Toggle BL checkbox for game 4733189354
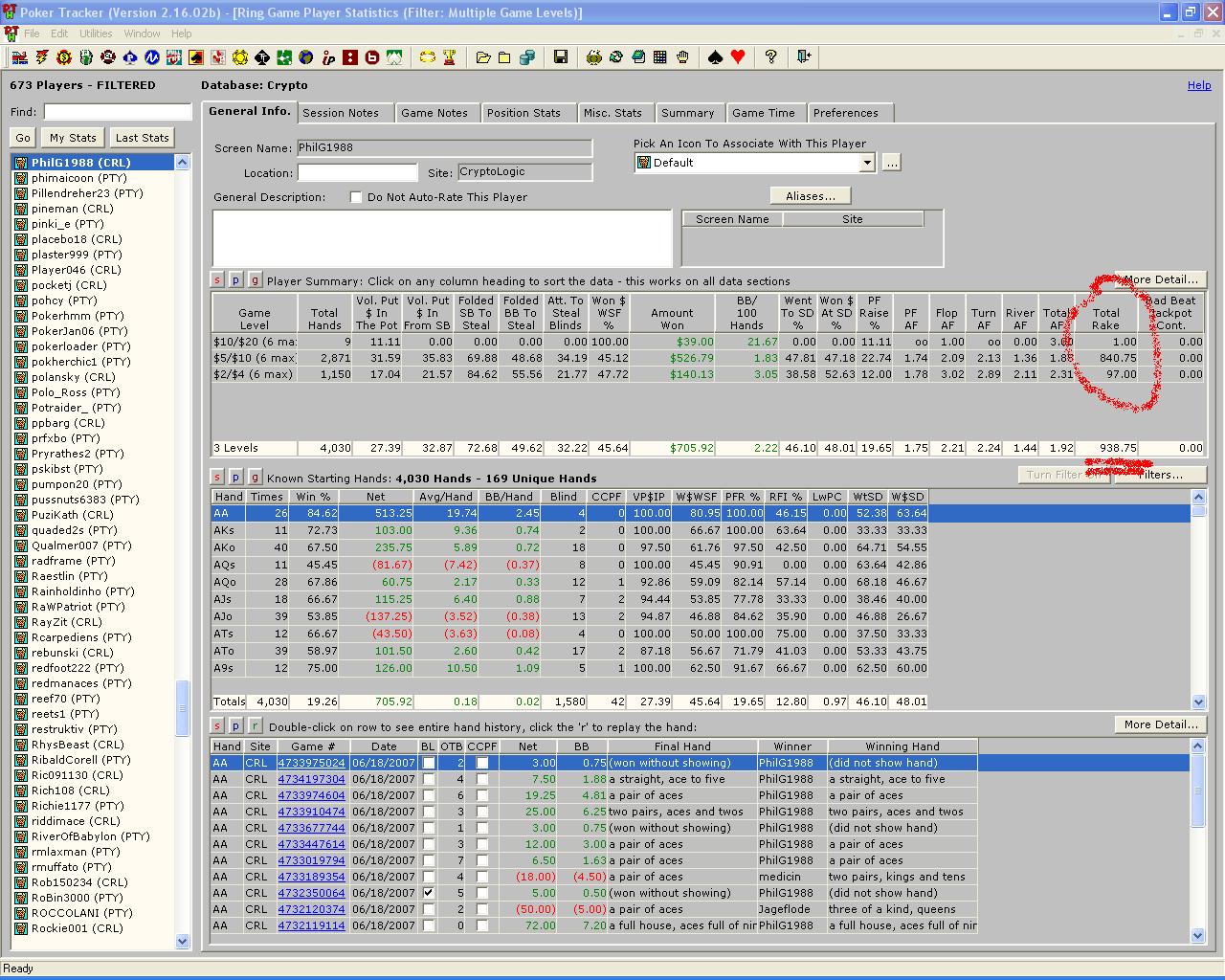The height and width of the screenshot is (980, 1225). click(429, 877)
